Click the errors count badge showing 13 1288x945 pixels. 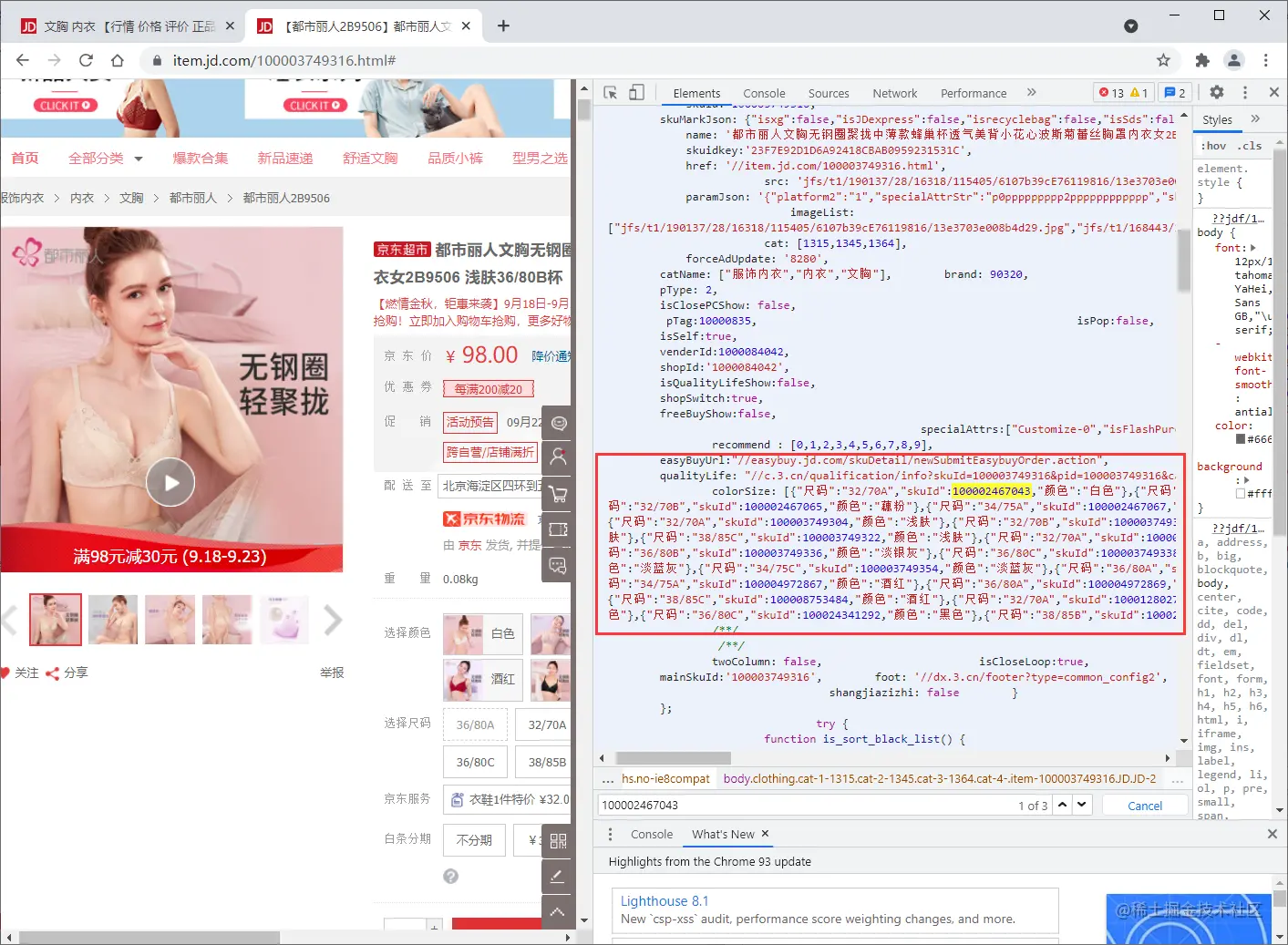(1111, 93)
